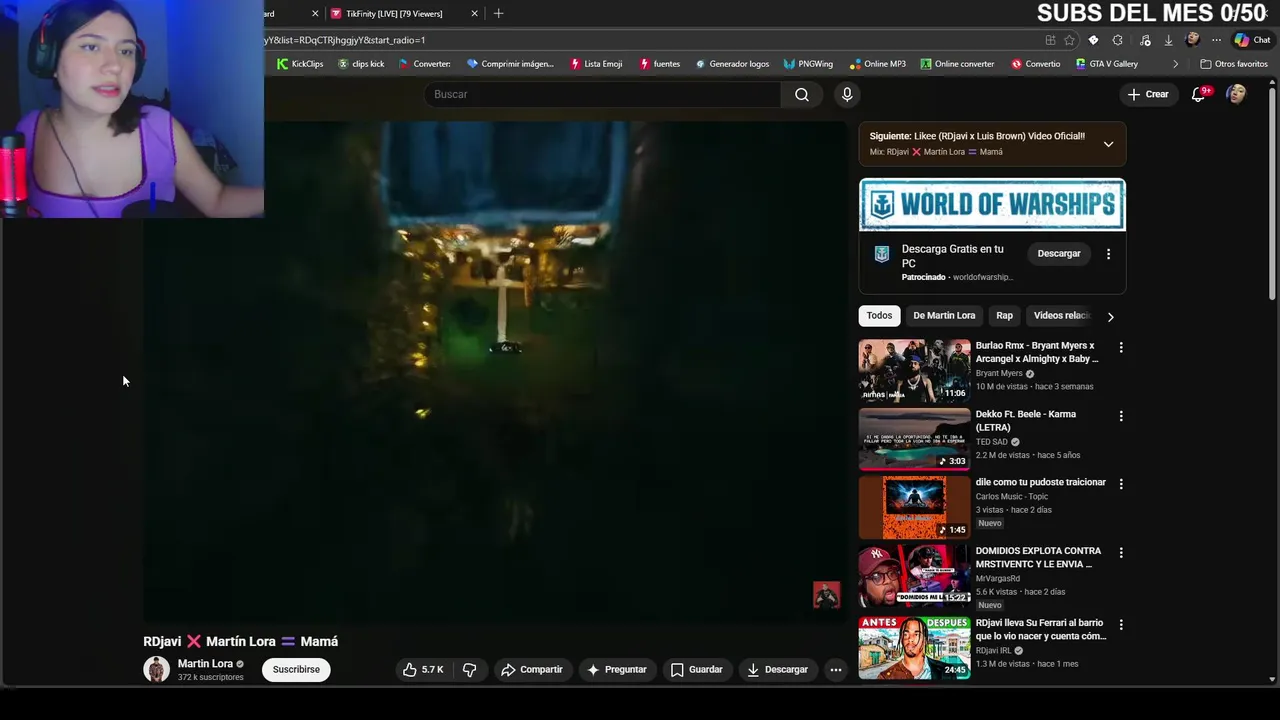Image resolution: width=1280 pixels, height=720 pixels.
Task: Like the video with 5.7 K thumbs up
Action: (x=423, y=670)
